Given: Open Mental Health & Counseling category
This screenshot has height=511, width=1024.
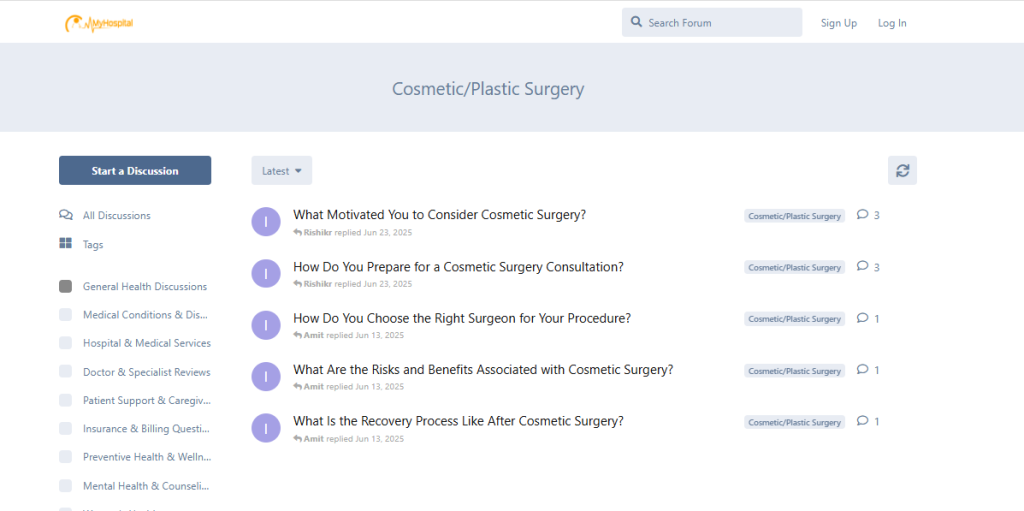Looking at the screenshot, I should [x=146, y=486].
